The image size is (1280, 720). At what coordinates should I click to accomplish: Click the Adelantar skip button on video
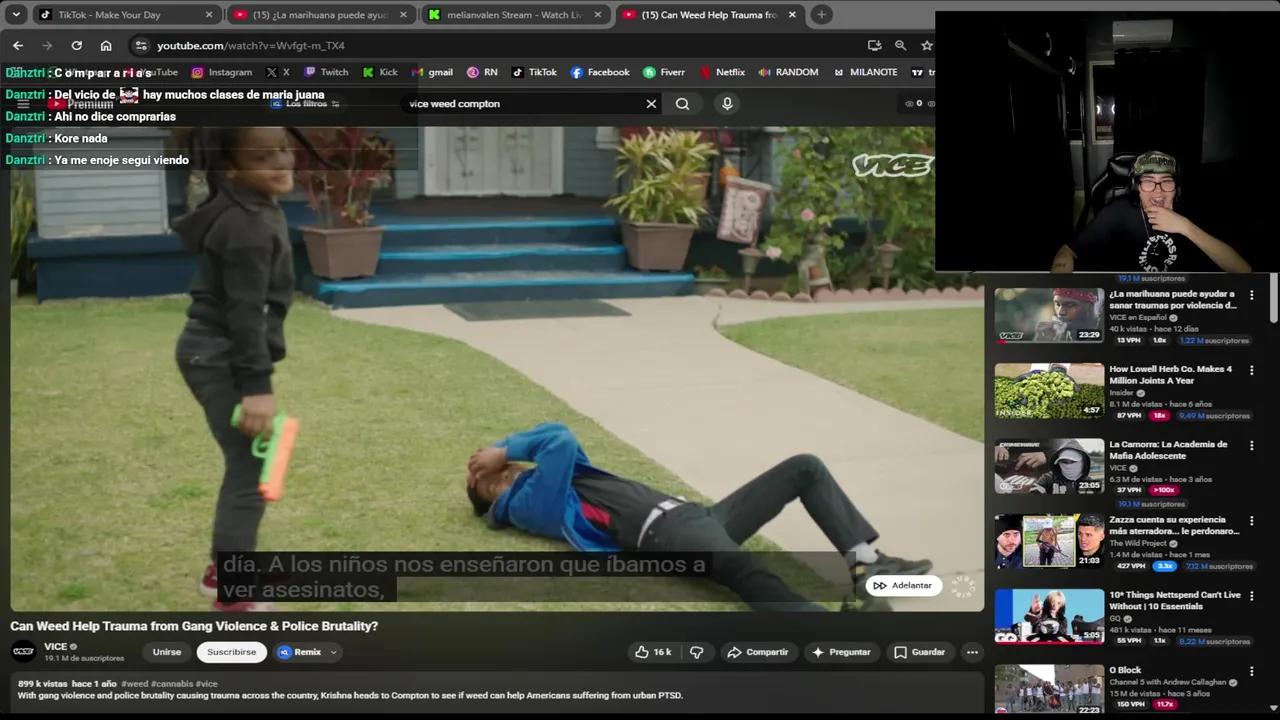click(902, 585)
